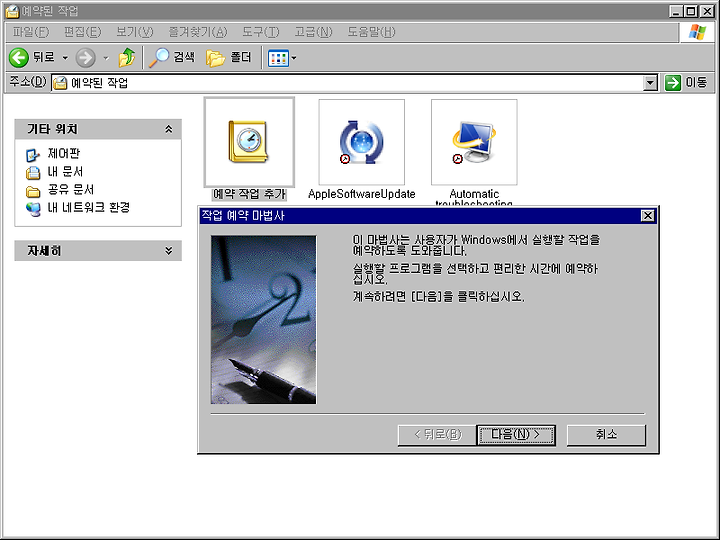Click the 'AppleSoftwareUpdate' label text
Image resolution: width=720 pixels, height=540 pixels.
[361, 194]
